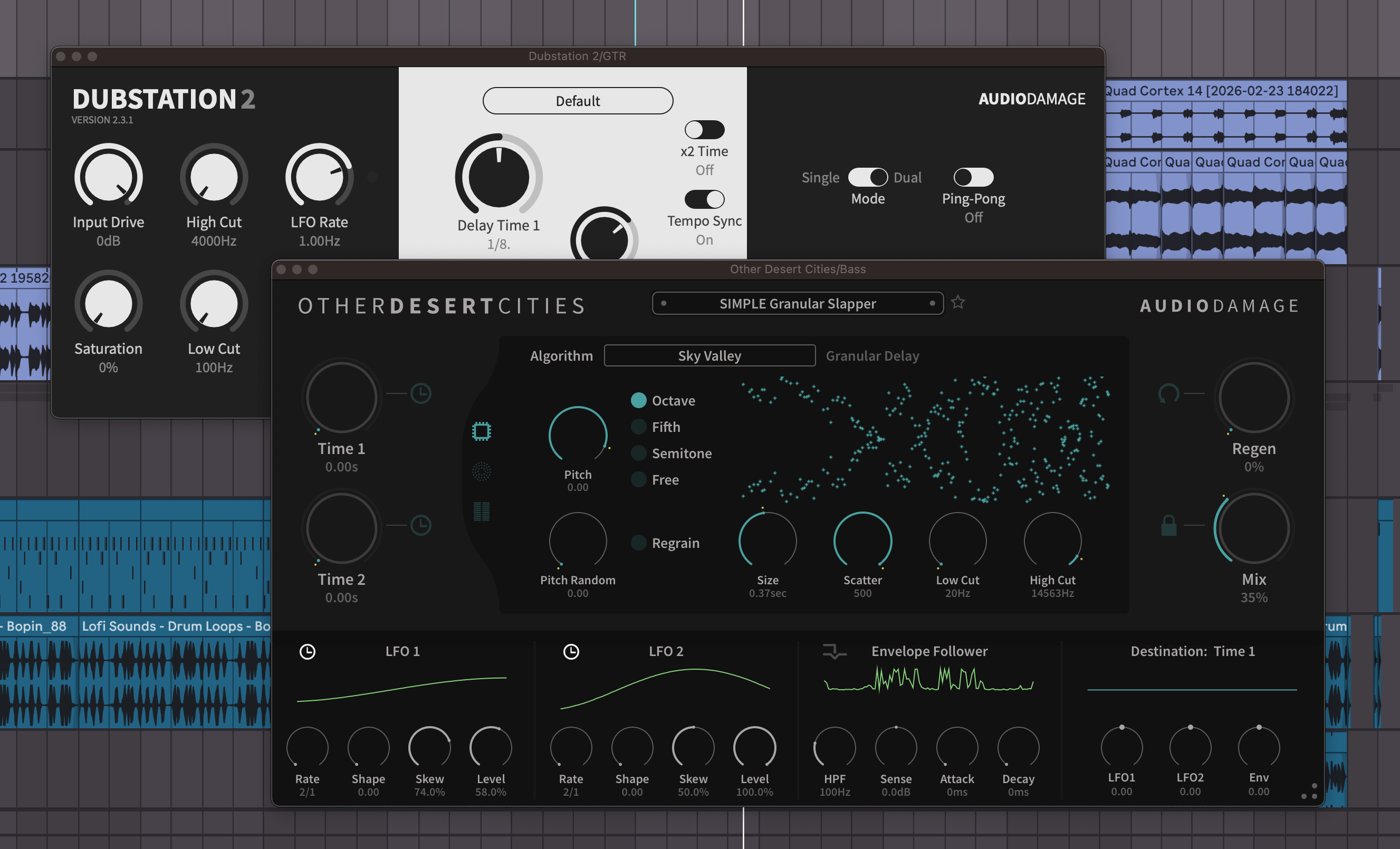Click the LFO 1 Skew knob
This screenshot has width=1400, height=849.
[429, 747]
